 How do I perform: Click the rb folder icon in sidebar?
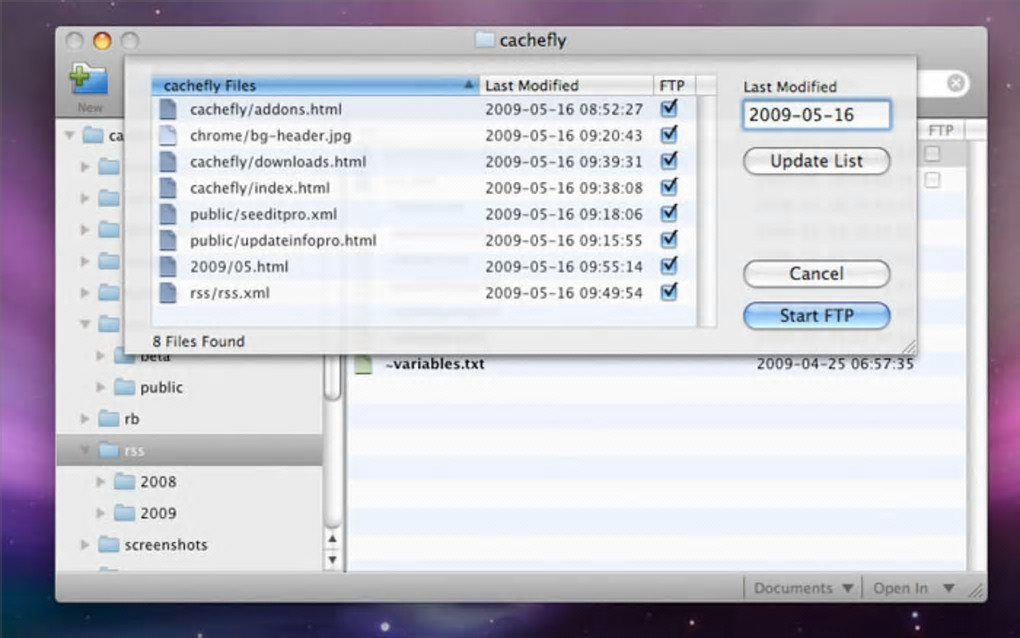coord(109,419)
